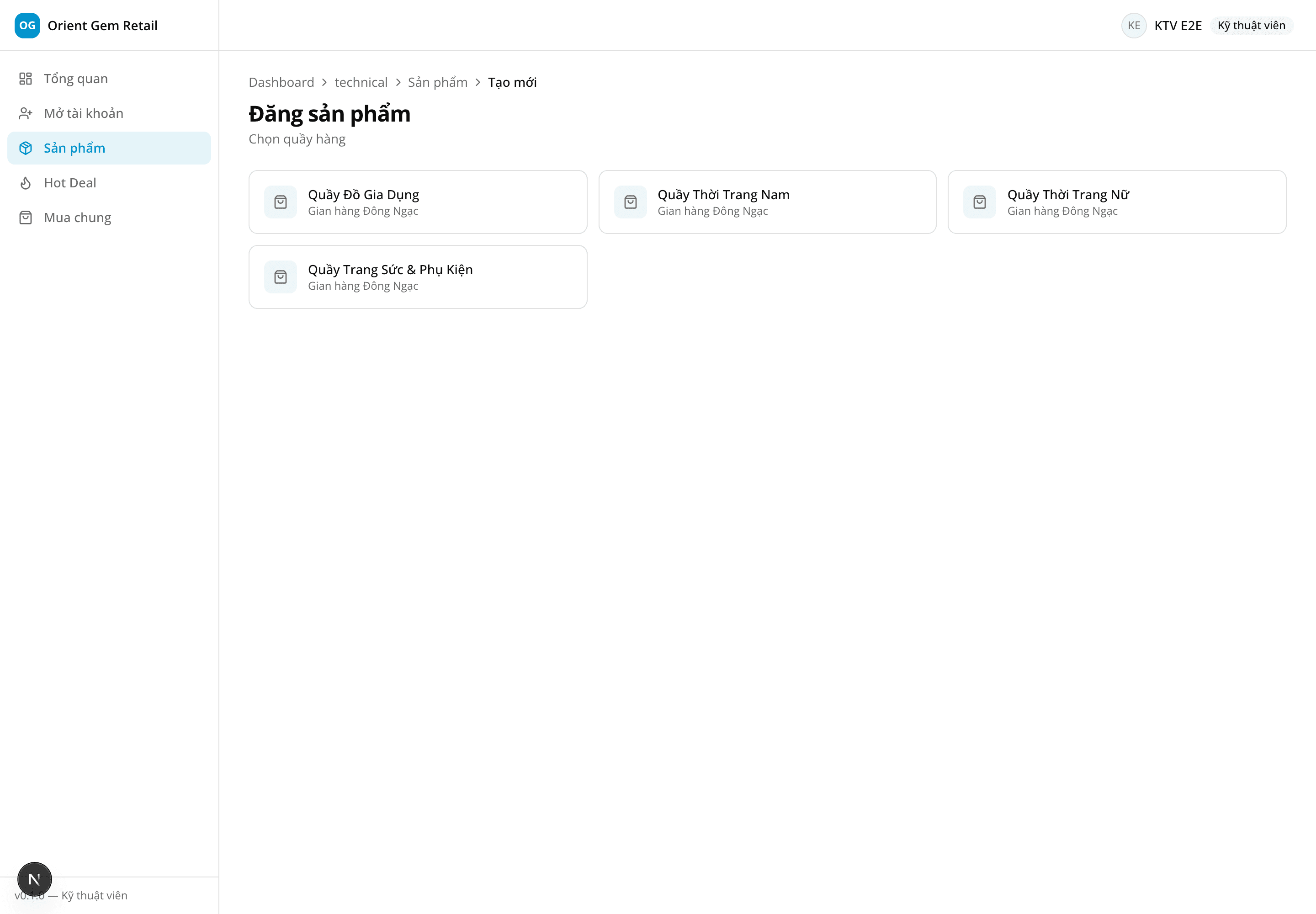Click the Tổng quan dashboard grid icon
This screenshot has width=1316, height=914.
pyautogui.click(x=25, y=79)
